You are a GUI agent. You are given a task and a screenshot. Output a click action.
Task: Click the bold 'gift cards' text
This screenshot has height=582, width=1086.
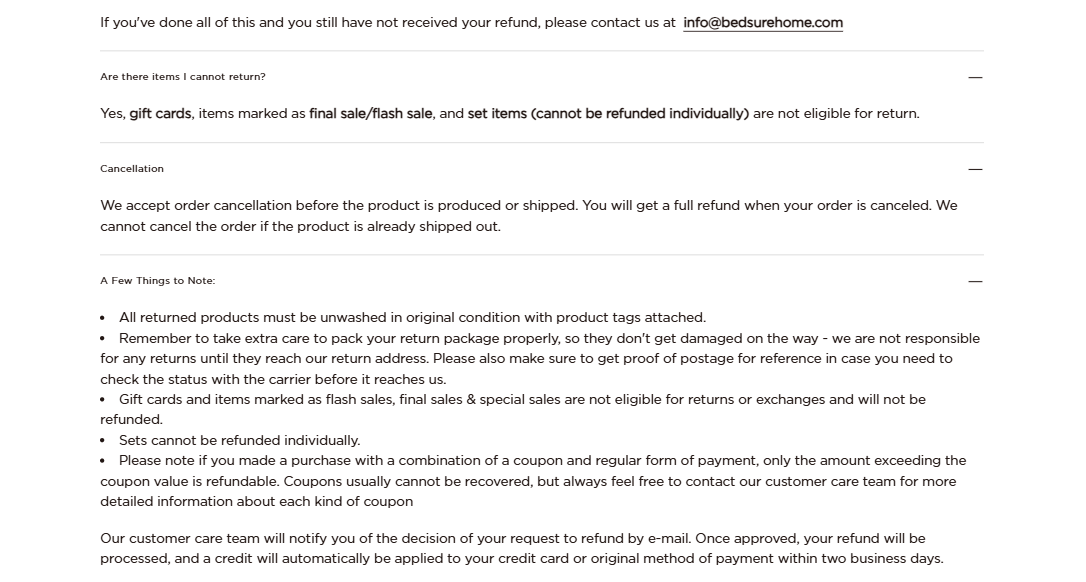[x=160, y=114]
